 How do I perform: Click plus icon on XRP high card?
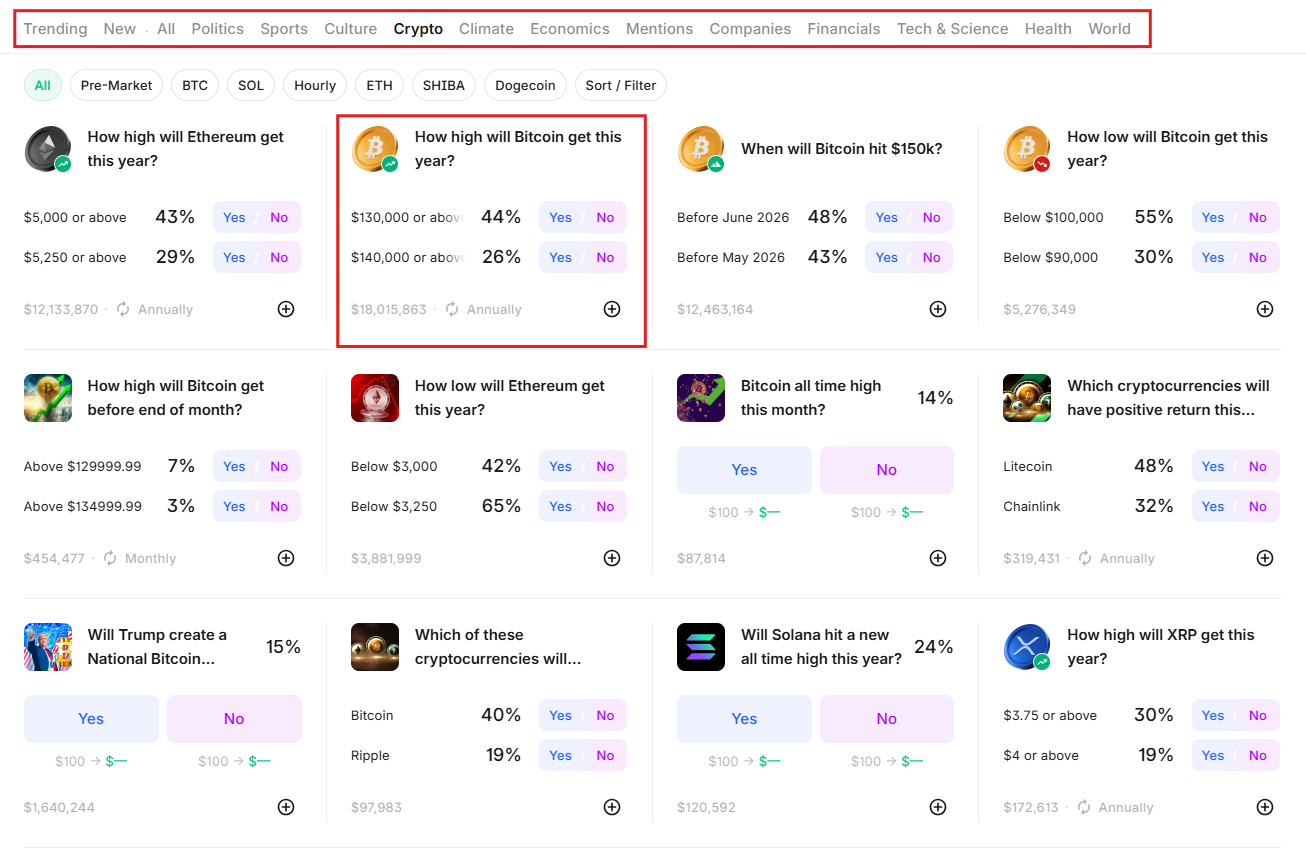point(1265,807)
